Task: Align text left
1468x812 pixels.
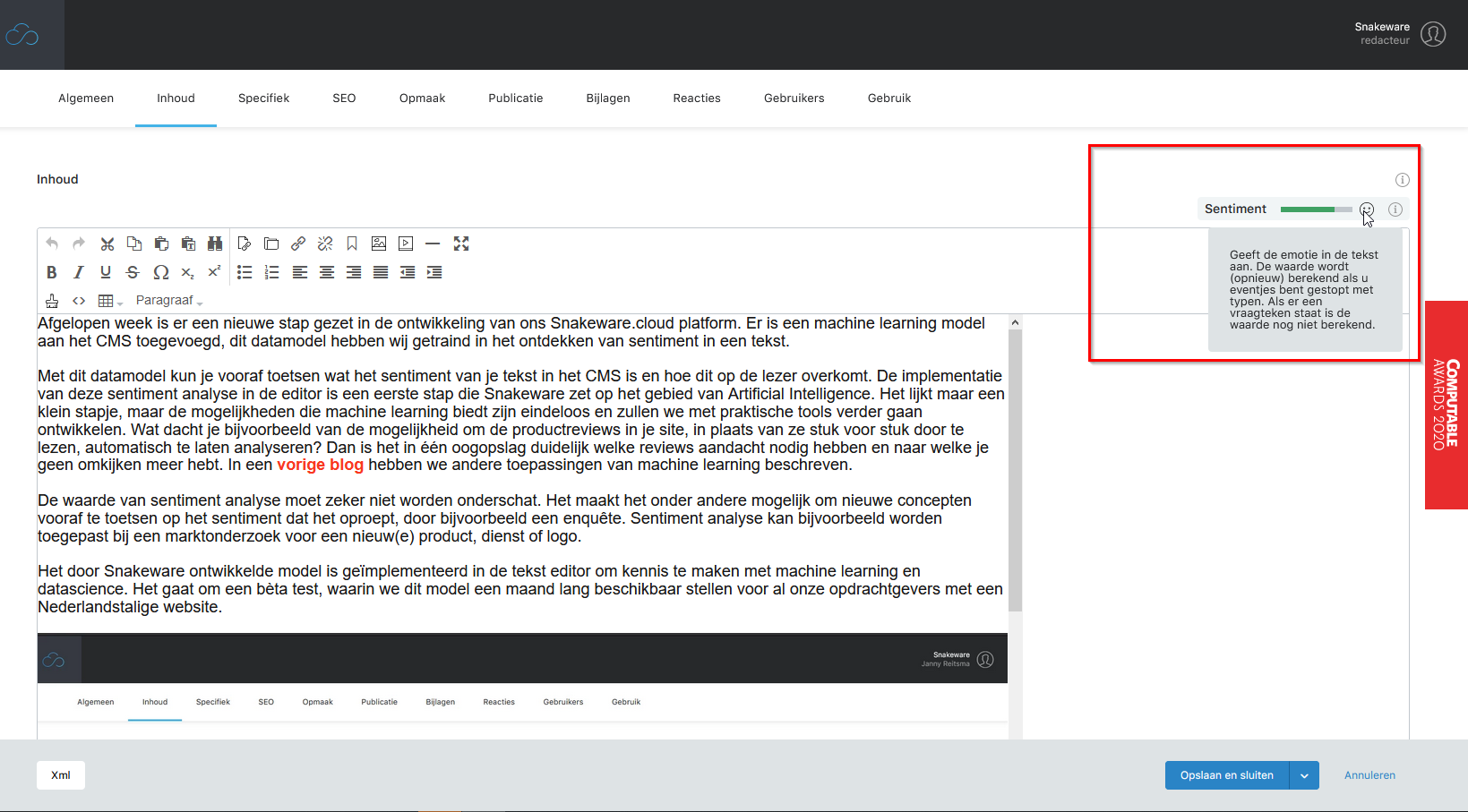Action: click(300, 272)
